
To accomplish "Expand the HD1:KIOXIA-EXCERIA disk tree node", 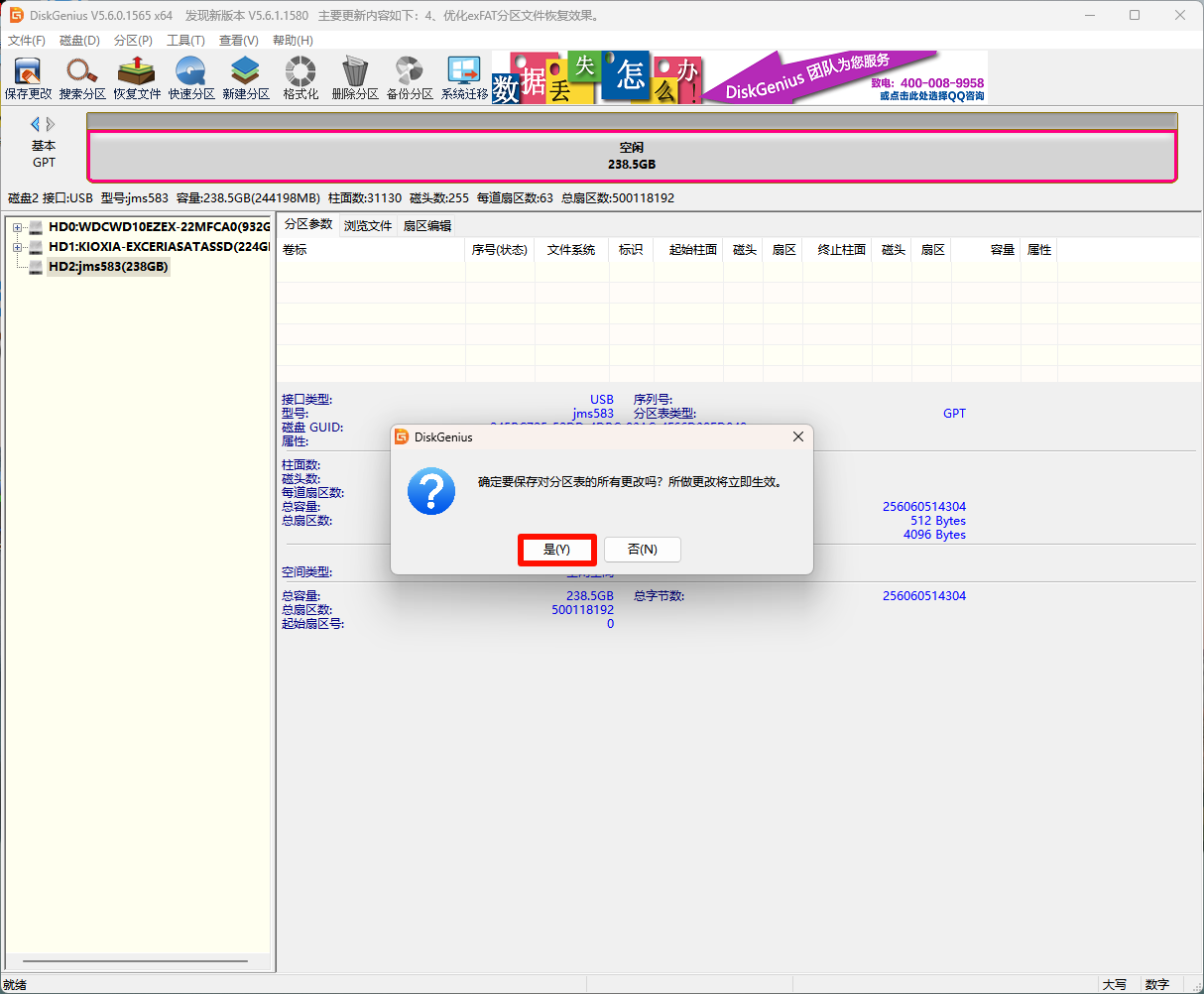I will pos(17,247).
